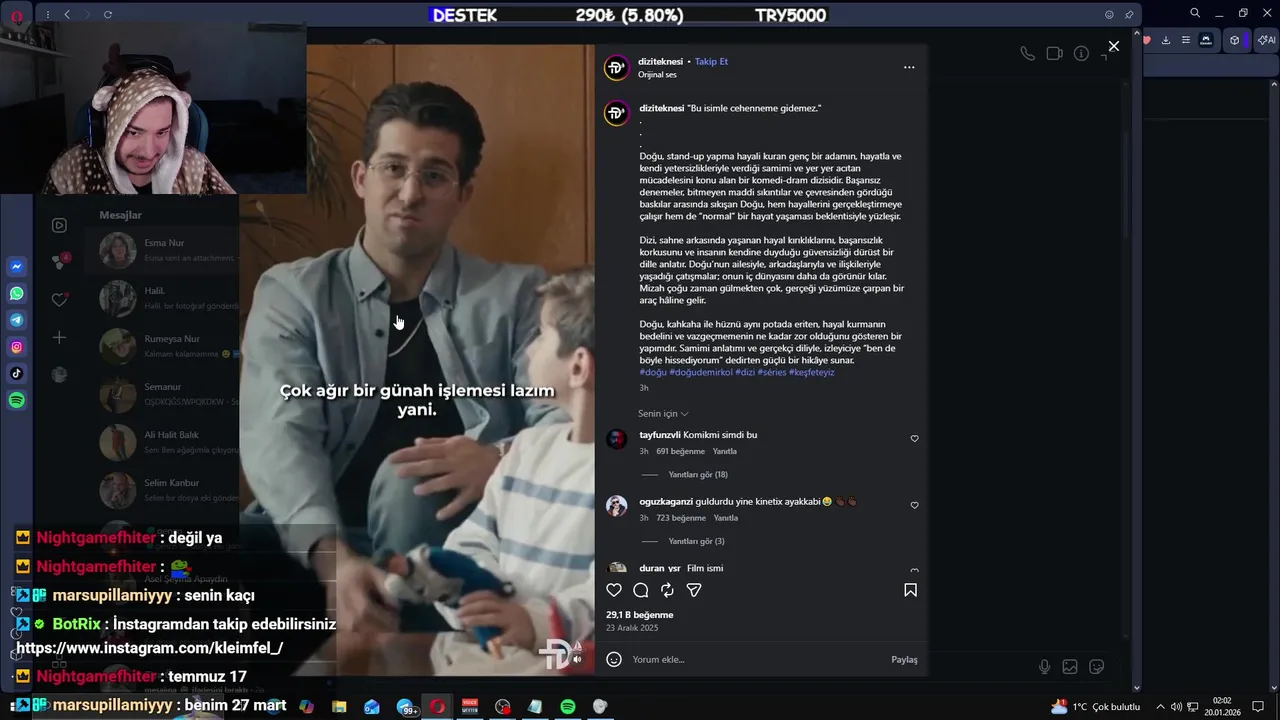The width and height of the screenshot is (1280, 720).
Task: Open the 'Semanur' conversation
Action: pyautogui.click(x=162, y=394)
